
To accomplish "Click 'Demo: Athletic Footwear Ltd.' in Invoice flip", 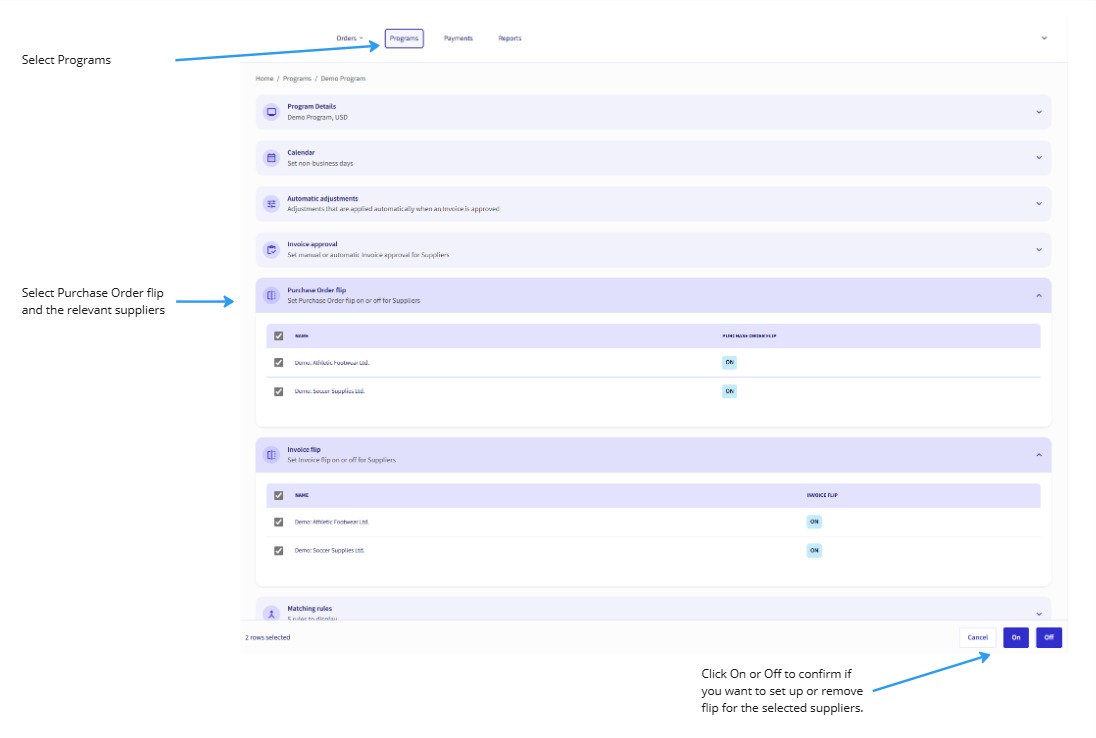I will [x=331, y=522].
